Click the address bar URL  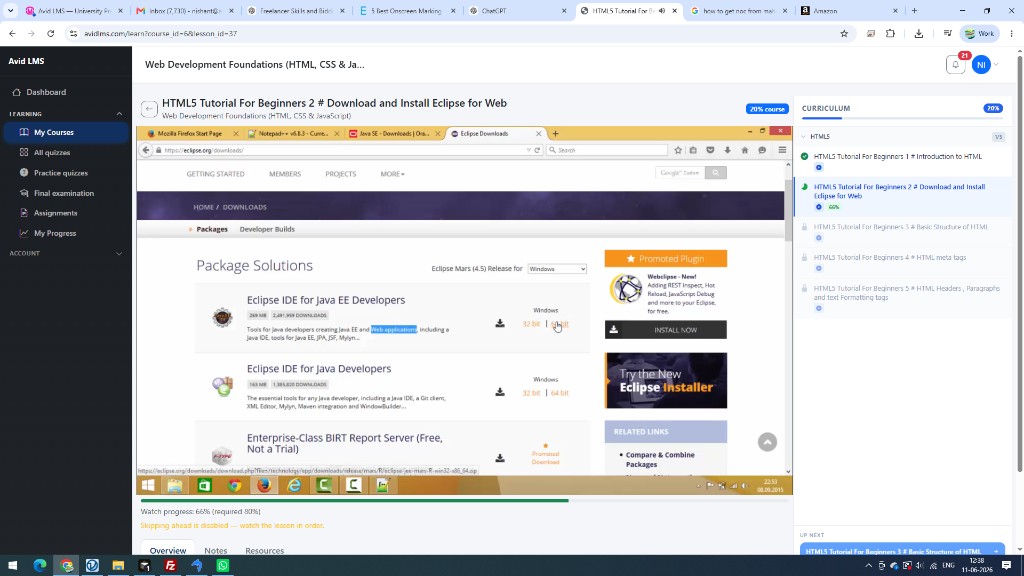(161, 33)
